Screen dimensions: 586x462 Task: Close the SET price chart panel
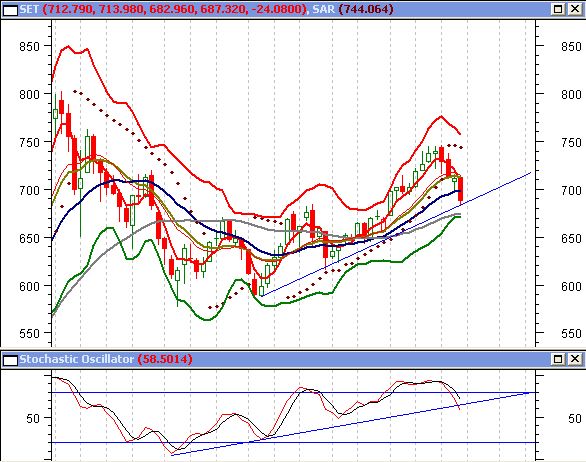(x=575, y=9)
